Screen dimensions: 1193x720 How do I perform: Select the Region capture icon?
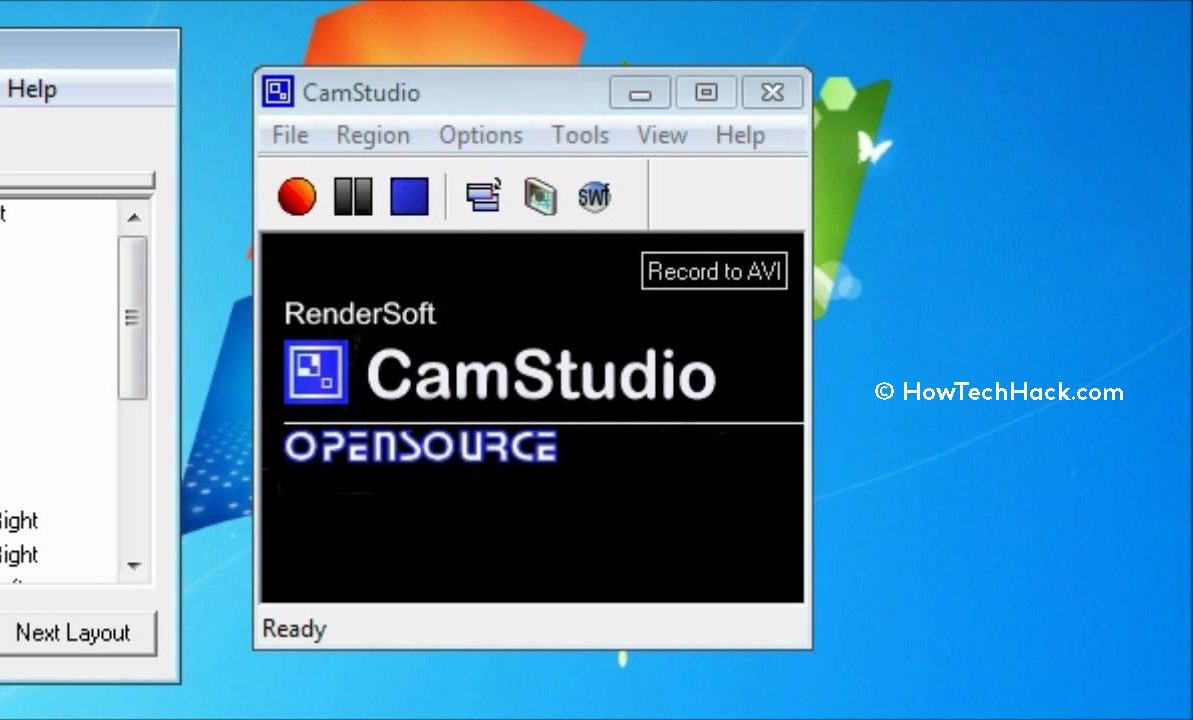483,196
